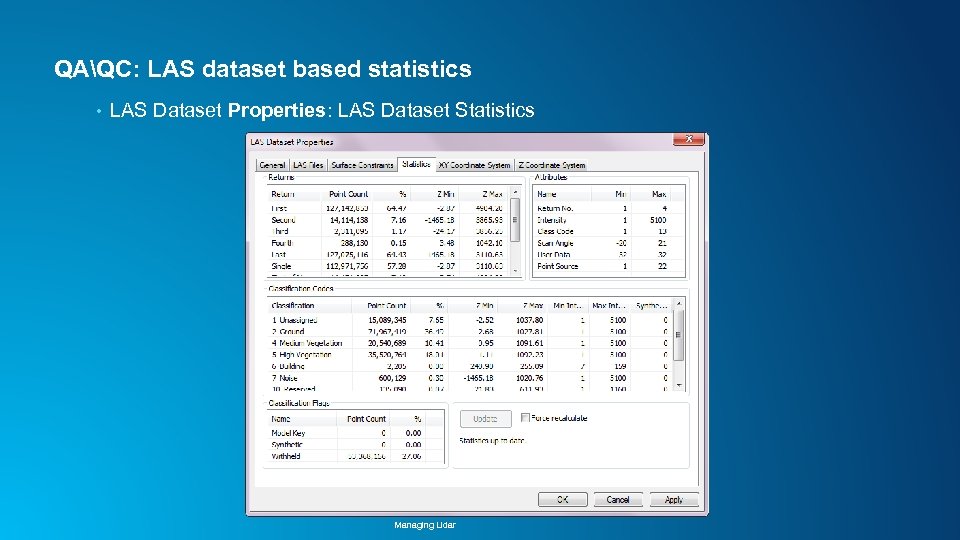Select the Statistics tab
This screenshot has width=960, height=540.
click(416, 164)
